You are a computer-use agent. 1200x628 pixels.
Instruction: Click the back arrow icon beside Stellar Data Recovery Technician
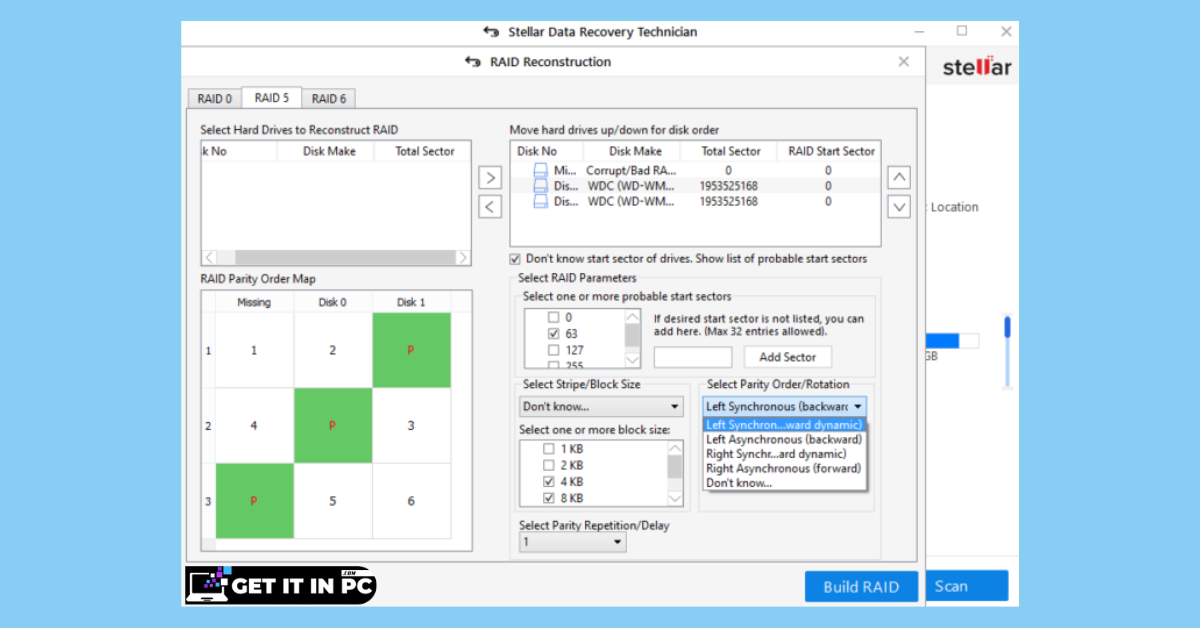pyautogui.click(x=491, y=32)
